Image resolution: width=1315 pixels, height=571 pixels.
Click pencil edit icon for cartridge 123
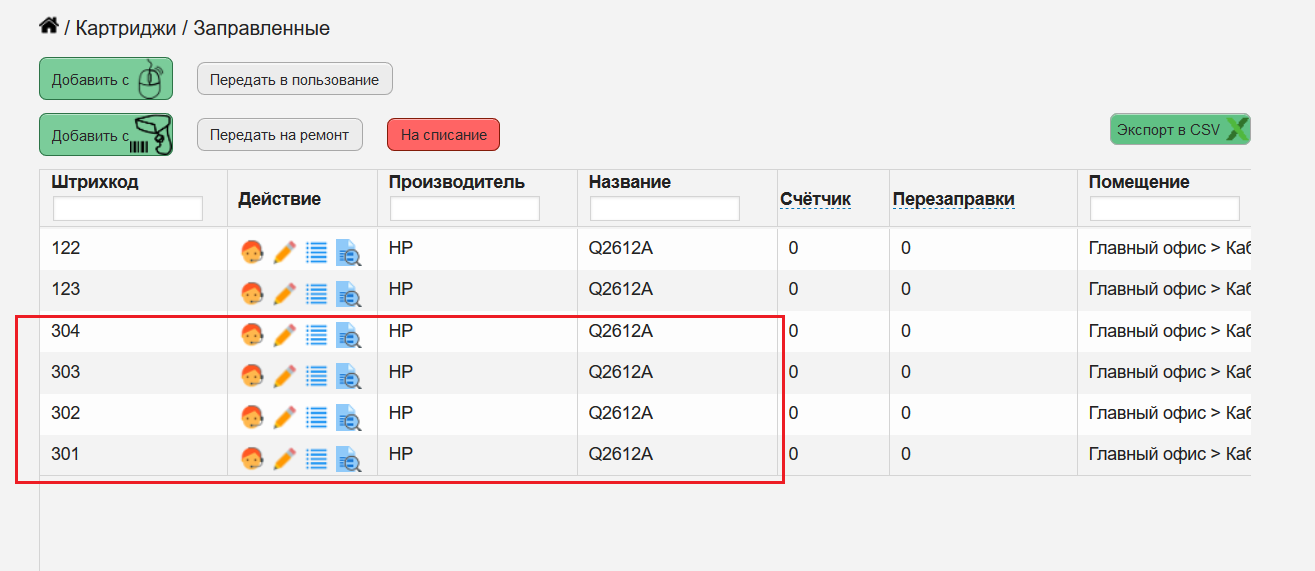(284, 294)
